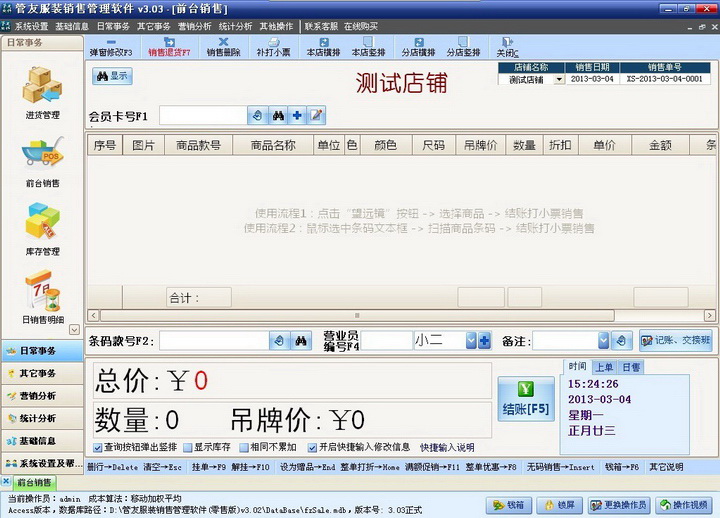Click the 条码款号F2 input field
The height and width of the screenshot is (518, 720).
[213, 341]
